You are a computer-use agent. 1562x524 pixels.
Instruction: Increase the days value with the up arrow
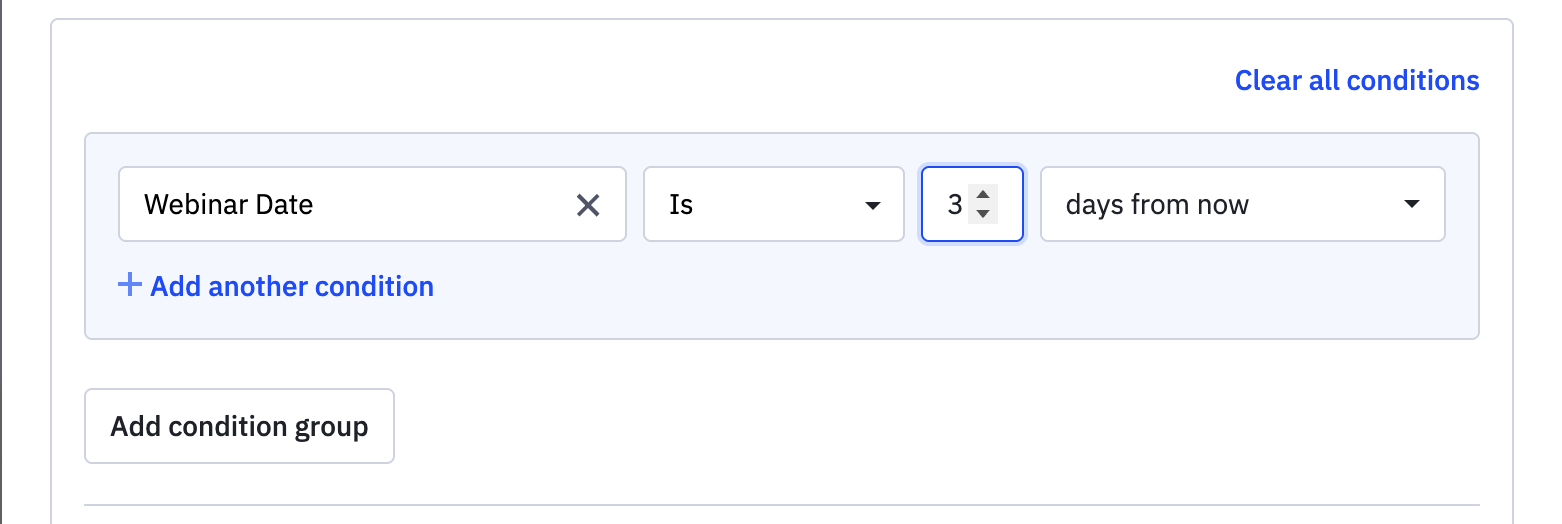pyautogui.click(x=983, y=196)
